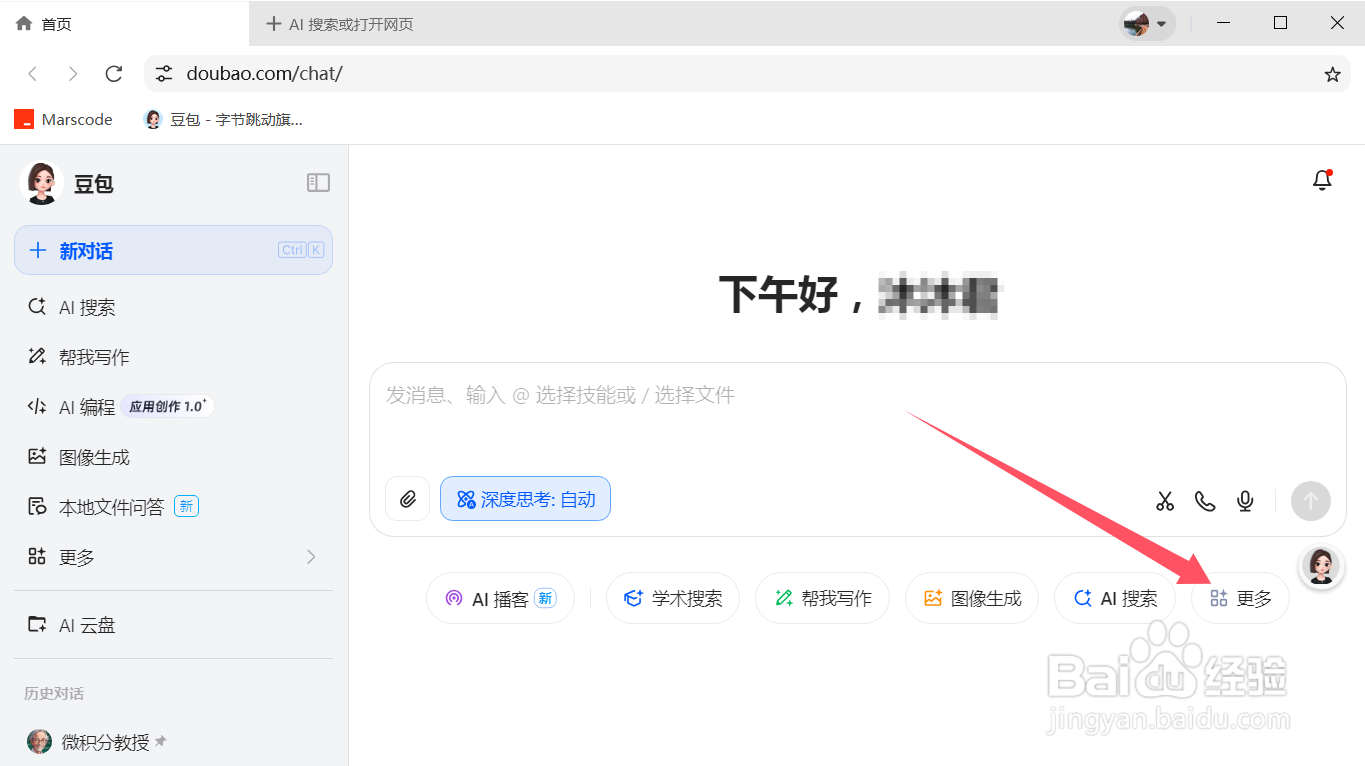1365x766 pixels.
Task: Open AI 编程 in the sidebar
Action: coord(173,407)
